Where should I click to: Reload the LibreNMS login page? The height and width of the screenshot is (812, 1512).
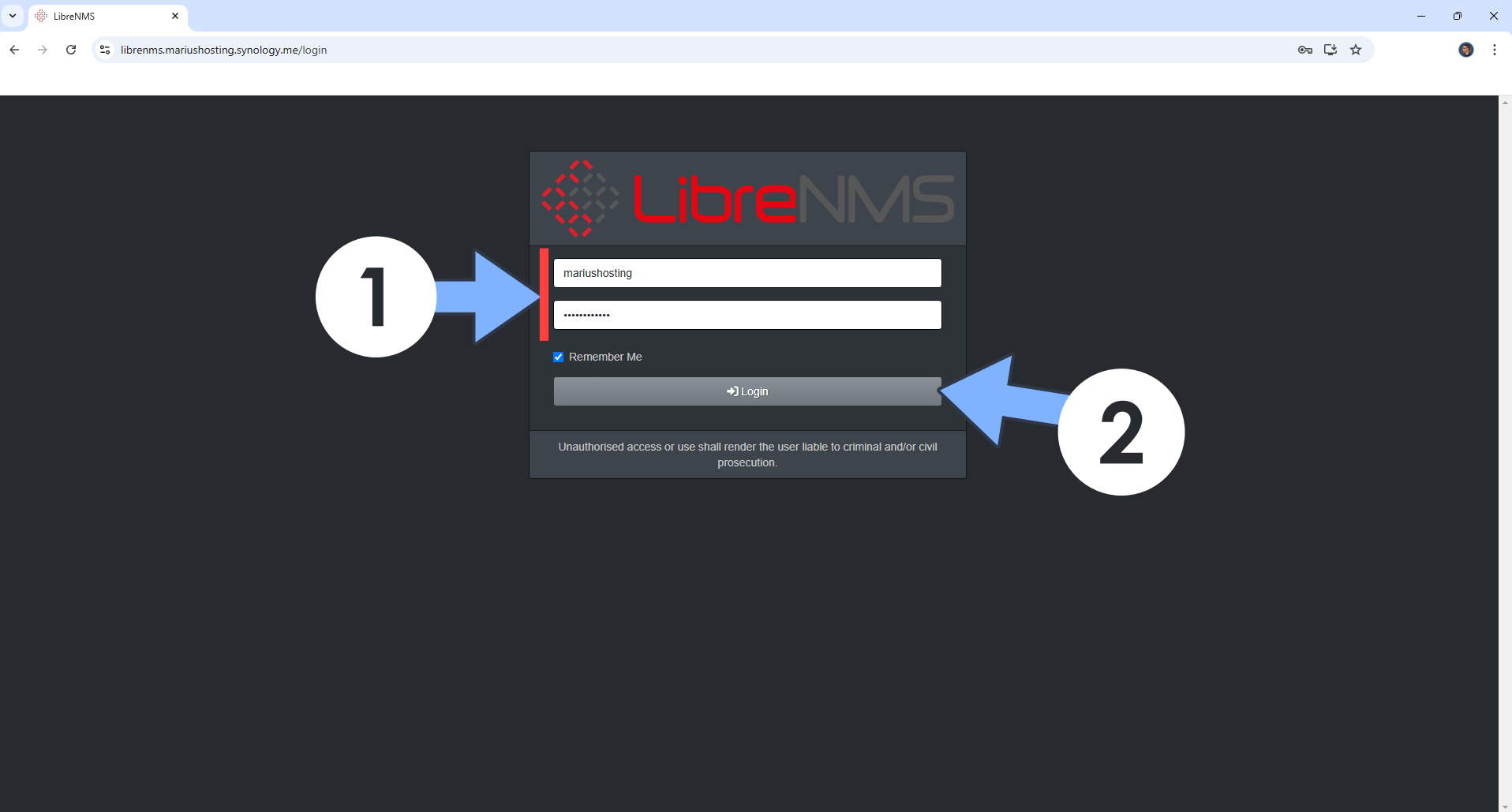pos(71,50)
